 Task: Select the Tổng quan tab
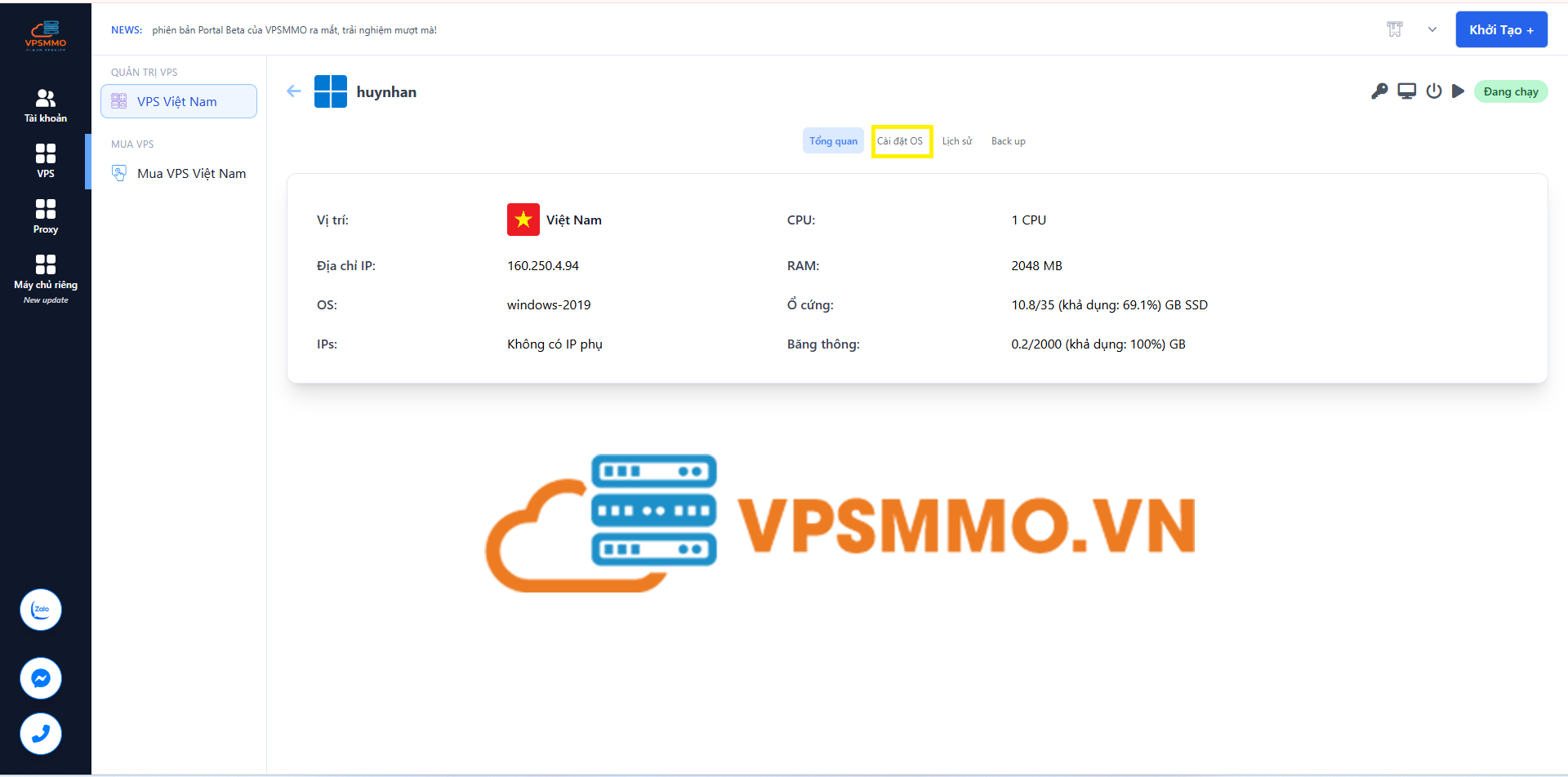[833, 141]
